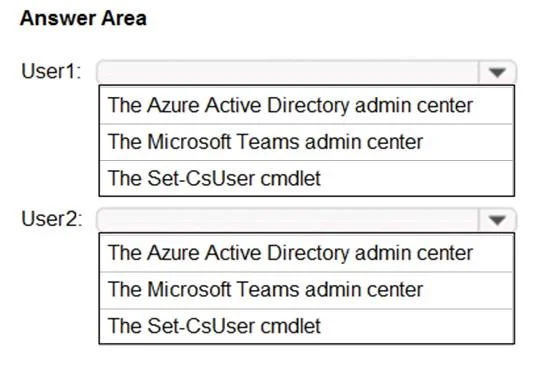Click the User2 combo box field
Screen dimensions: 540x371
pos(306,220)
